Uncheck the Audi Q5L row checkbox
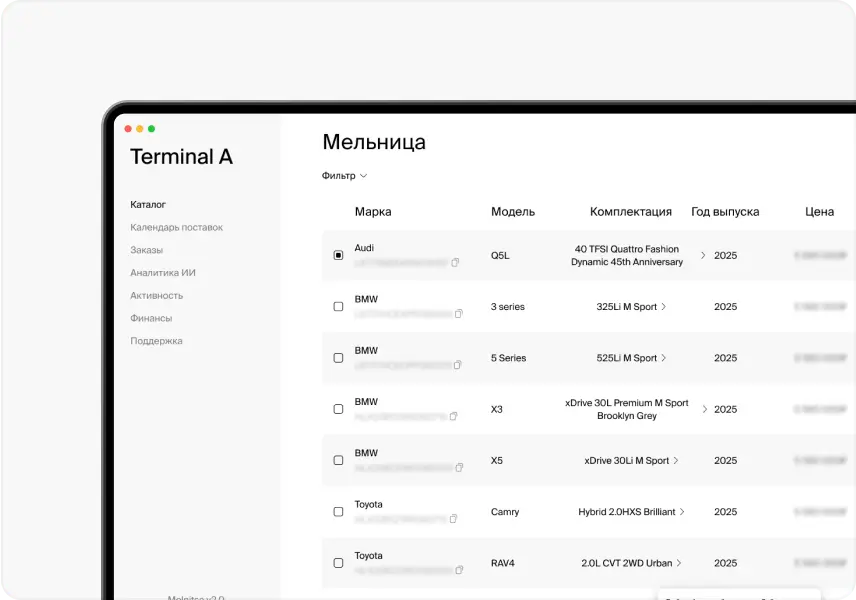 [x=338, y=255]
